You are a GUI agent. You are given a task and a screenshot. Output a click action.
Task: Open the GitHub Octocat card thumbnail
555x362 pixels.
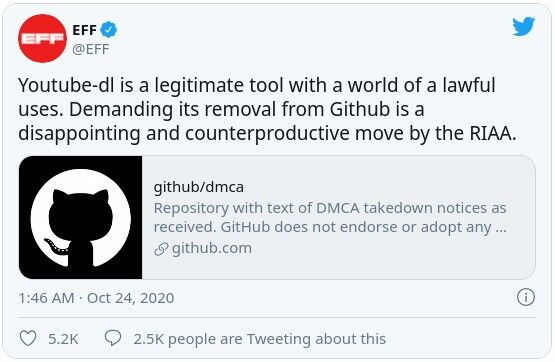[81, 217]
